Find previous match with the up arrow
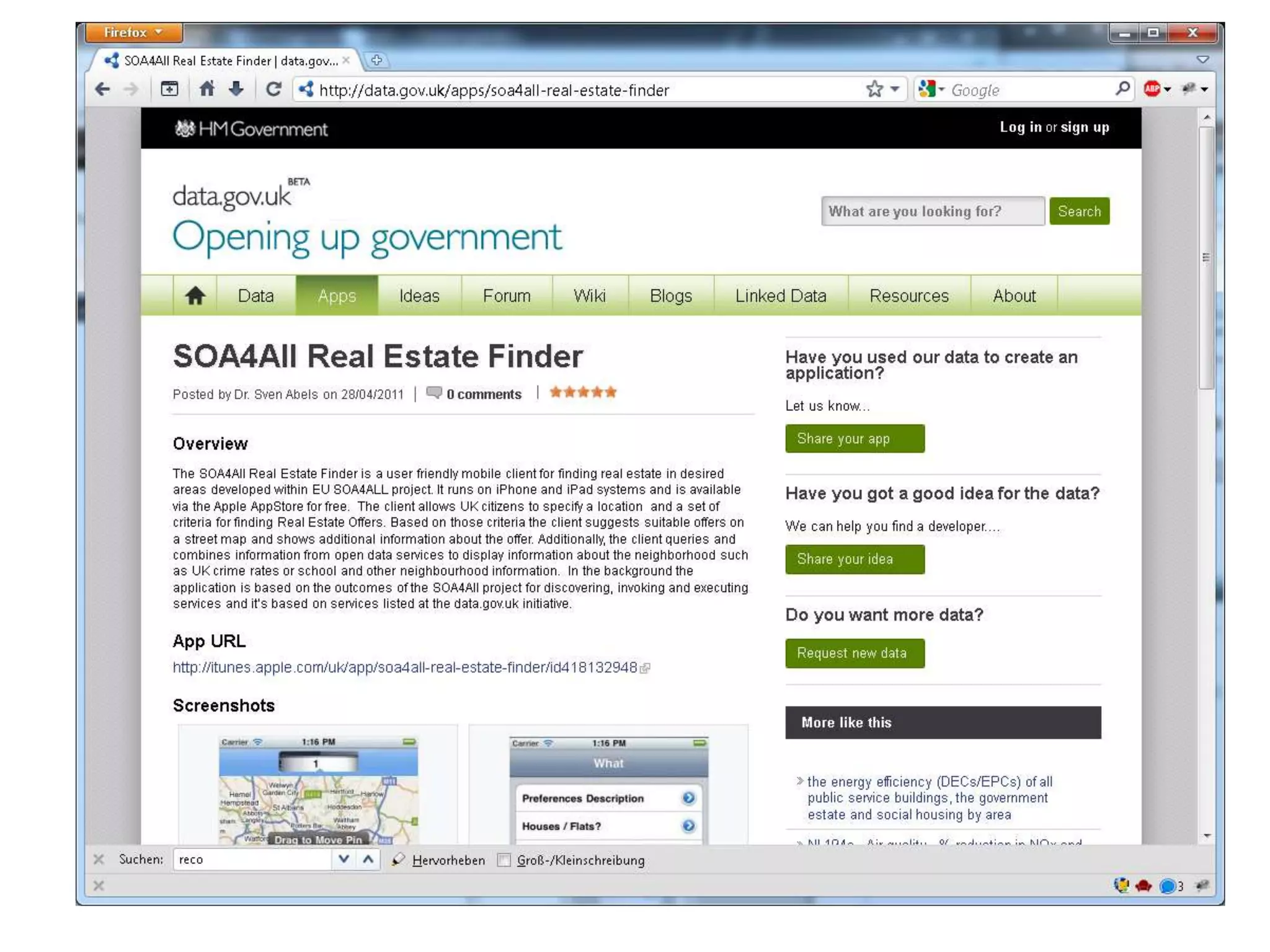1270x952 pixels. coord(368,859)
